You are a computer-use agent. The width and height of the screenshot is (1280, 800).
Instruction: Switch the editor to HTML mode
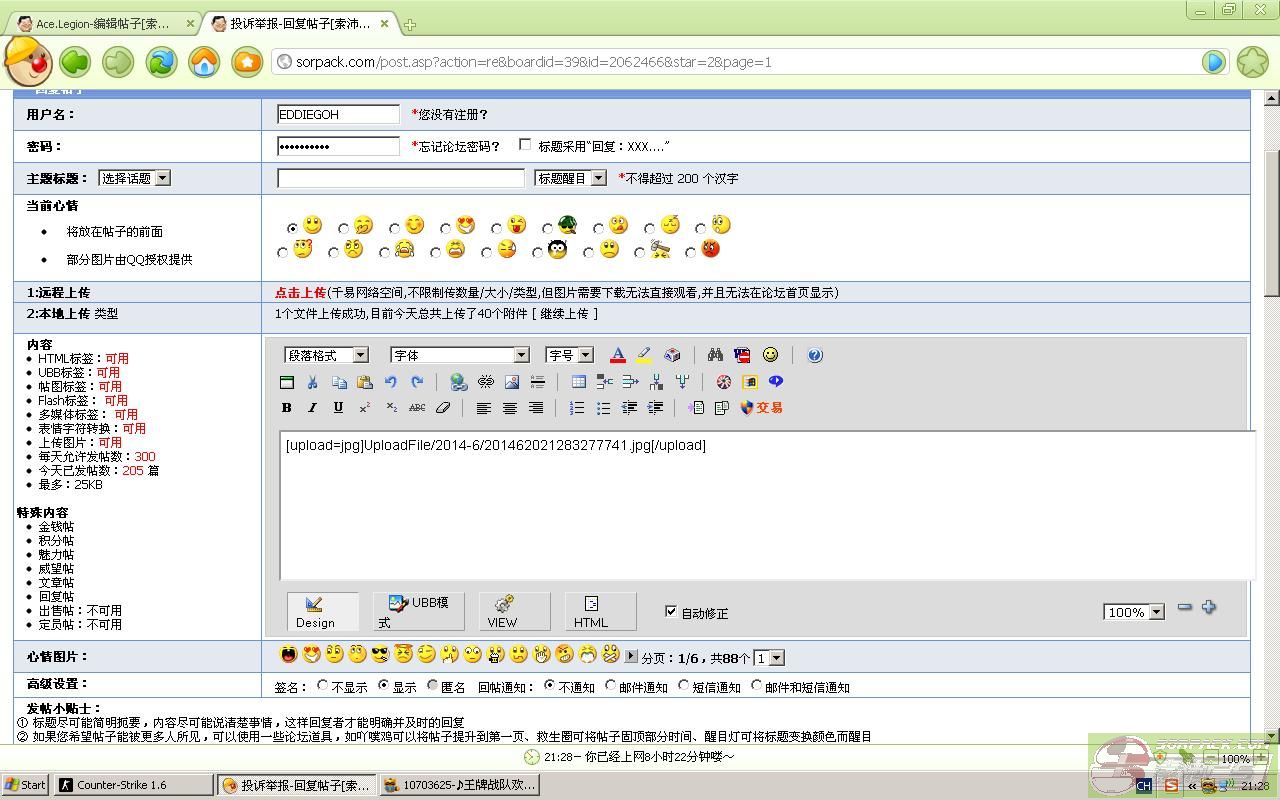point(591,611)
